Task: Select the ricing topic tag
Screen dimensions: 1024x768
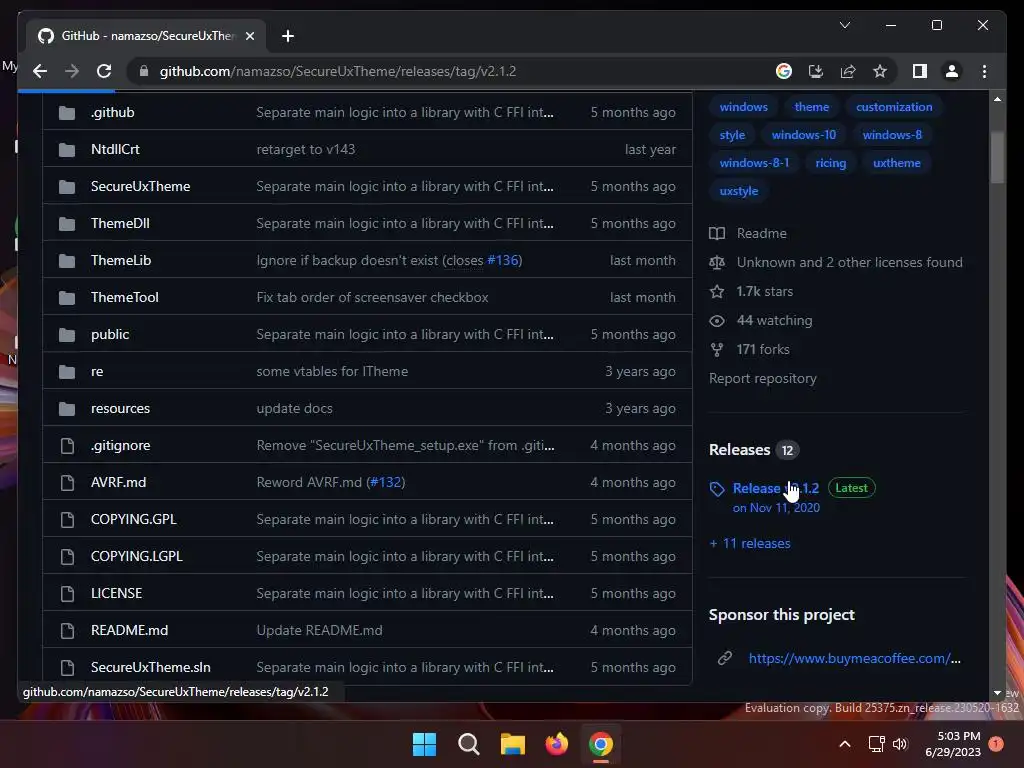Action: (x=830, y=163)
